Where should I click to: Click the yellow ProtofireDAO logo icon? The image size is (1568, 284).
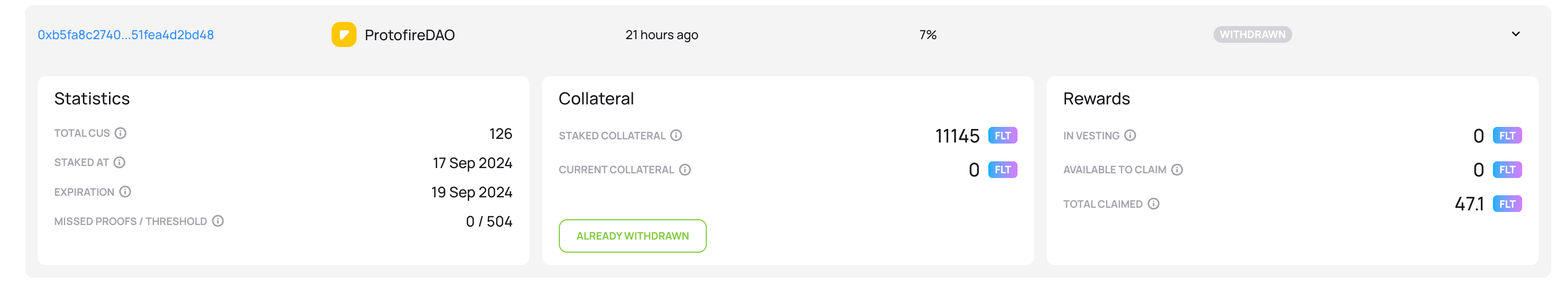(344, 35)
